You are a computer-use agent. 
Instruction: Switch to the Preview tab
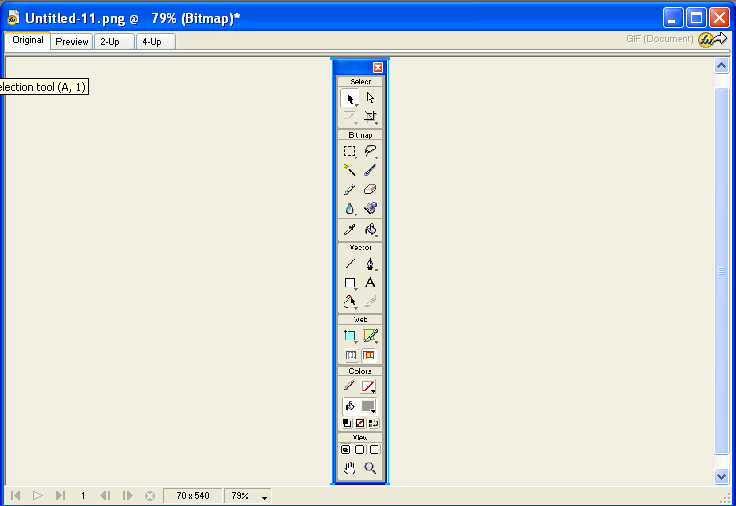tap(72, 41)
